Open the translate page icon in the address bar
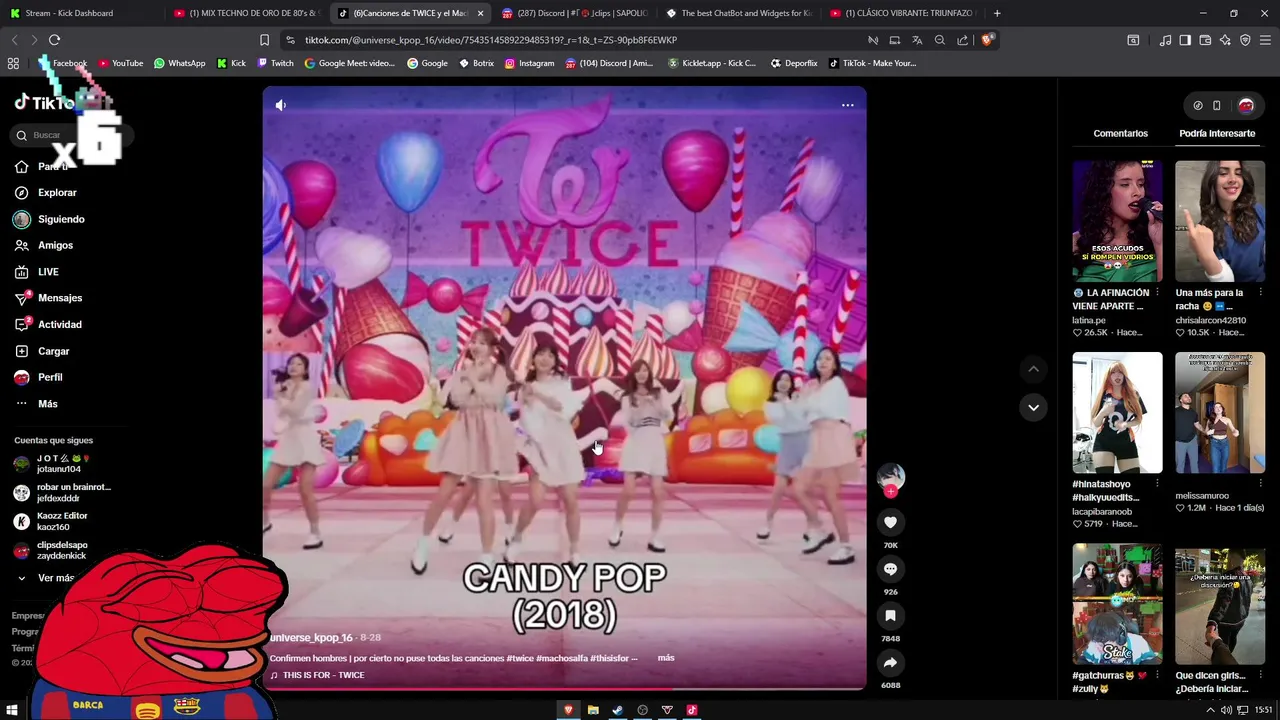1280x720 pixels. pos(917,40)
